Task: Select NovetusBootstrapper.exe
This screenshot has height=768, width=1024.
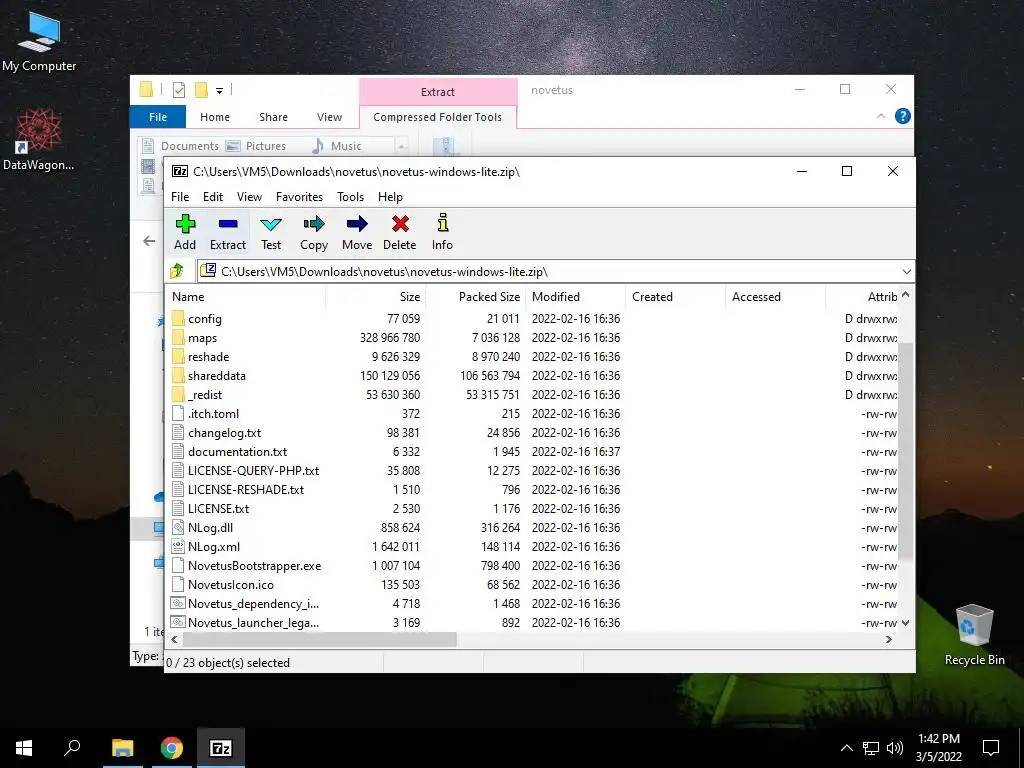Action: point(254,566)
